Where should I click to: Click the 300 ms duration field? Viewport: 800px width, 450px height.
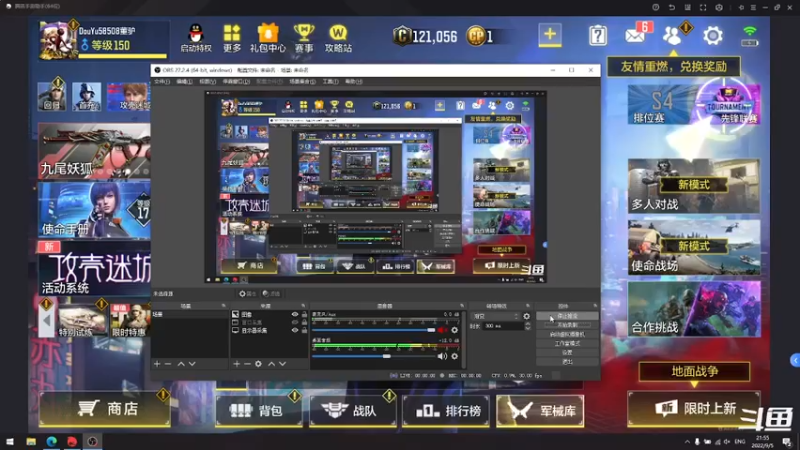[x=504, y=326]
